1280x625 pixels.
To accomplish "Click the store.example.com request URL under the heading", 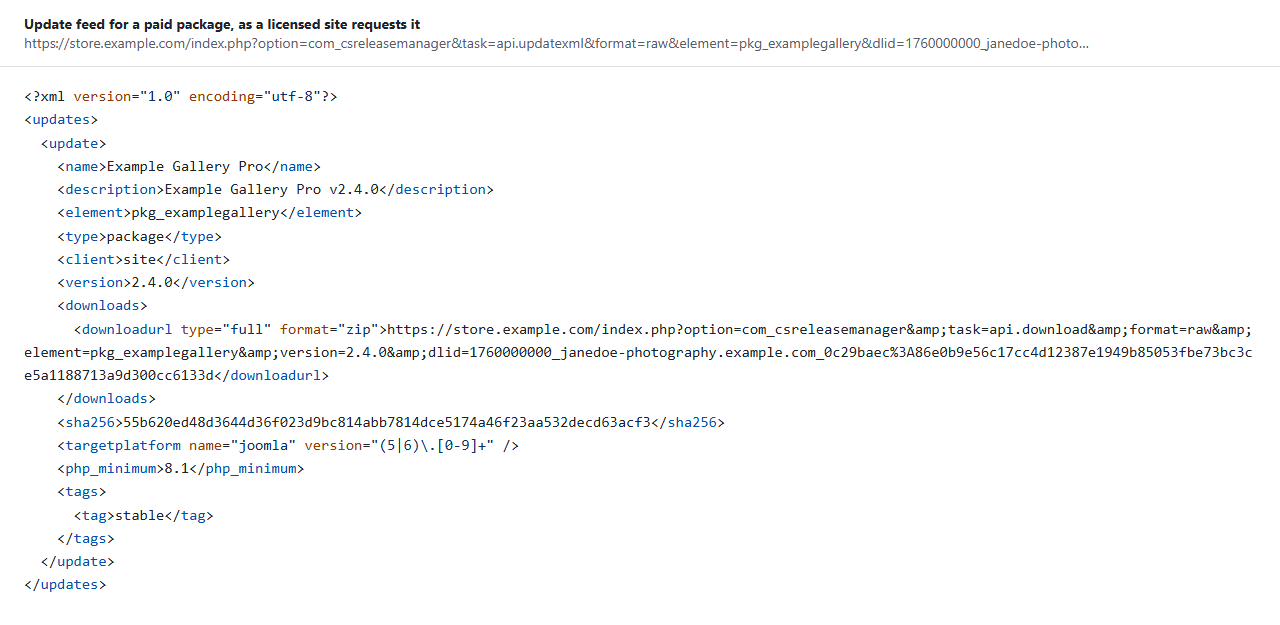I will pyautogui.click(x=557, y=44).
